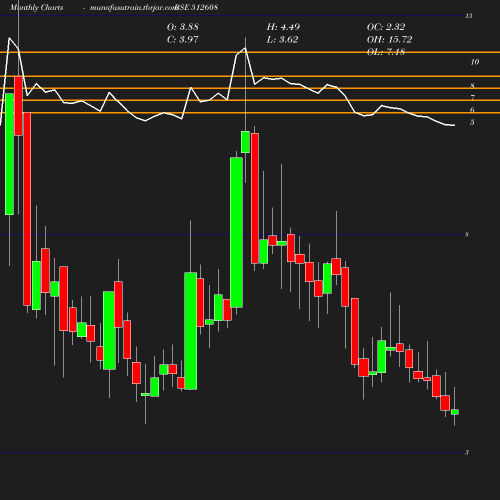Screen dimensions: 500x500
Task: Click the "OL: 7.18" readout
Action: point(386,52)
